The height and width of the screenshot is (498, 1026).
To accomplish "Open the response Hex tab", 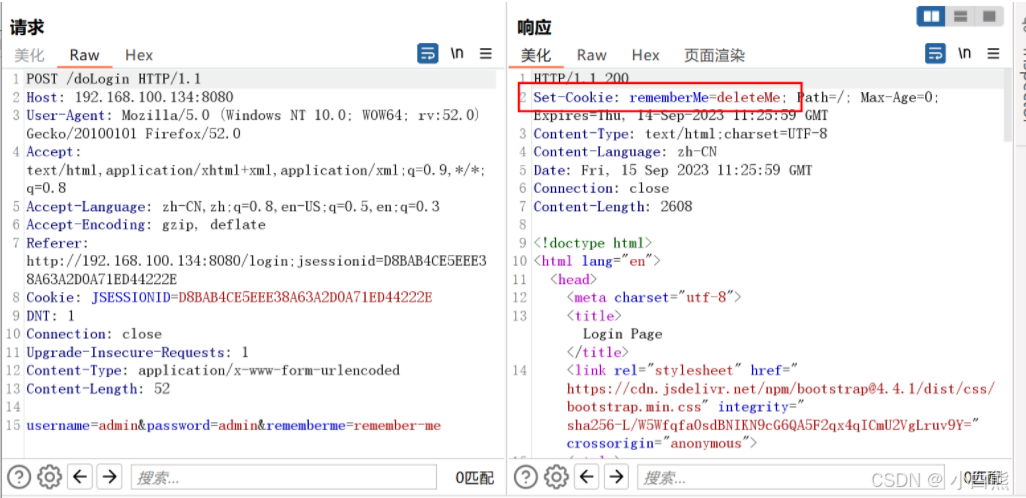I will pyautogui.click(x=645, y=55).
